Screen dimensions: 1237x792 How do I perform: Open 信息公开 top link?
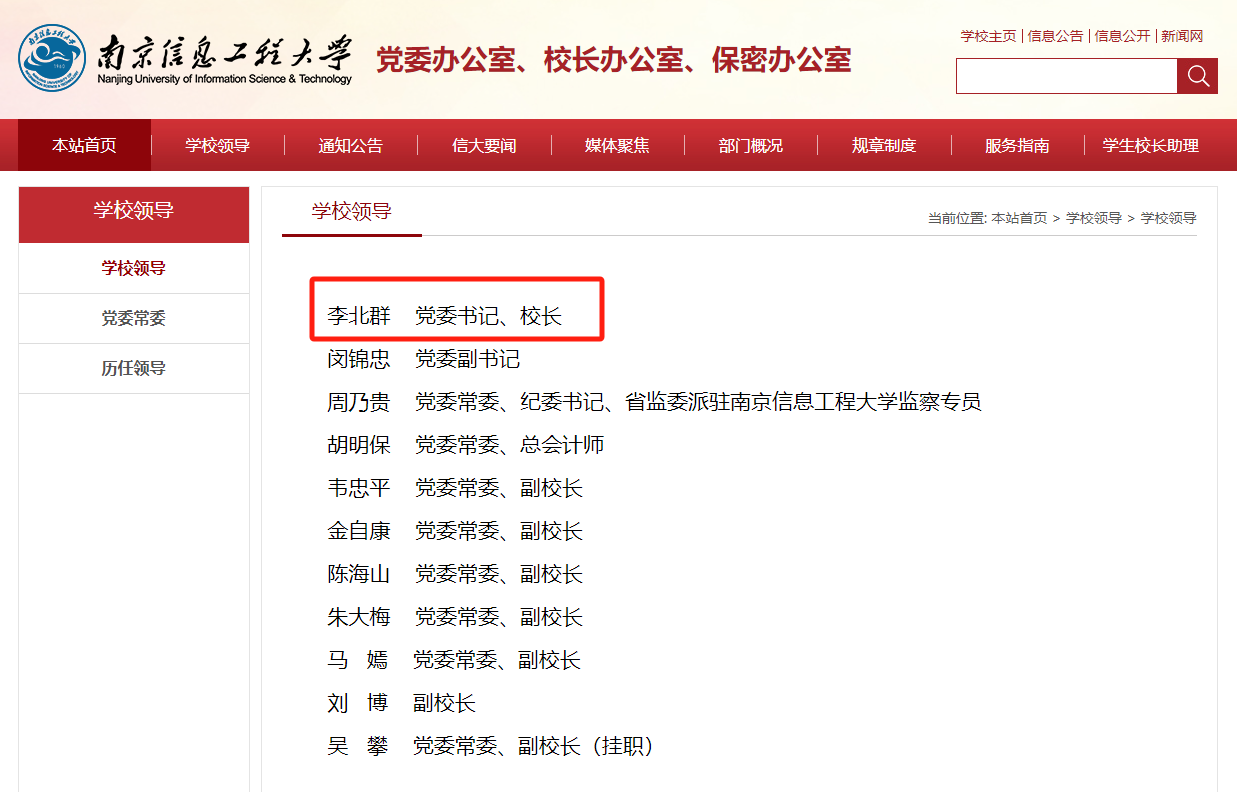(1122, 36)
